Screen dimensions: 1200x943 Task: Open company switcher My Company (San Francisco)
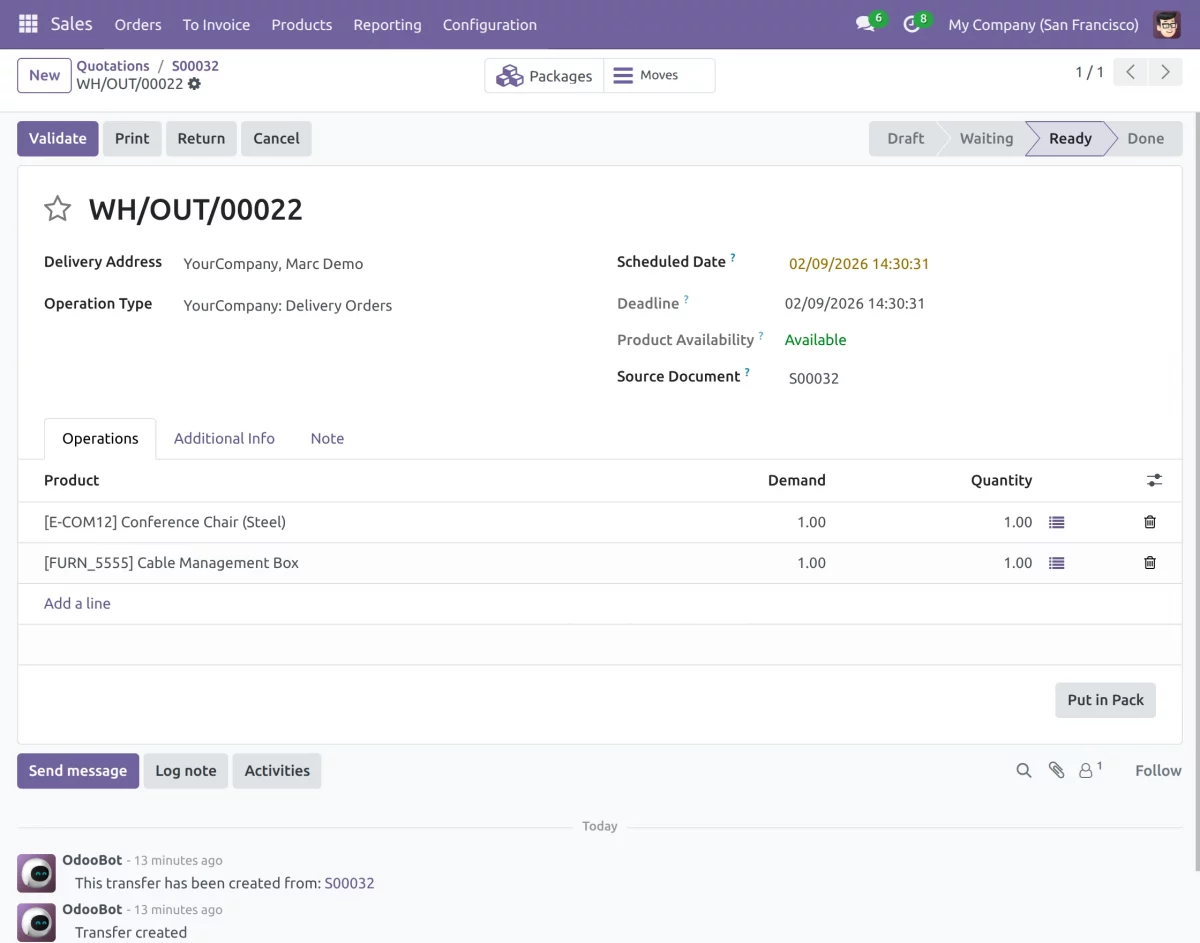[1043, 24]
